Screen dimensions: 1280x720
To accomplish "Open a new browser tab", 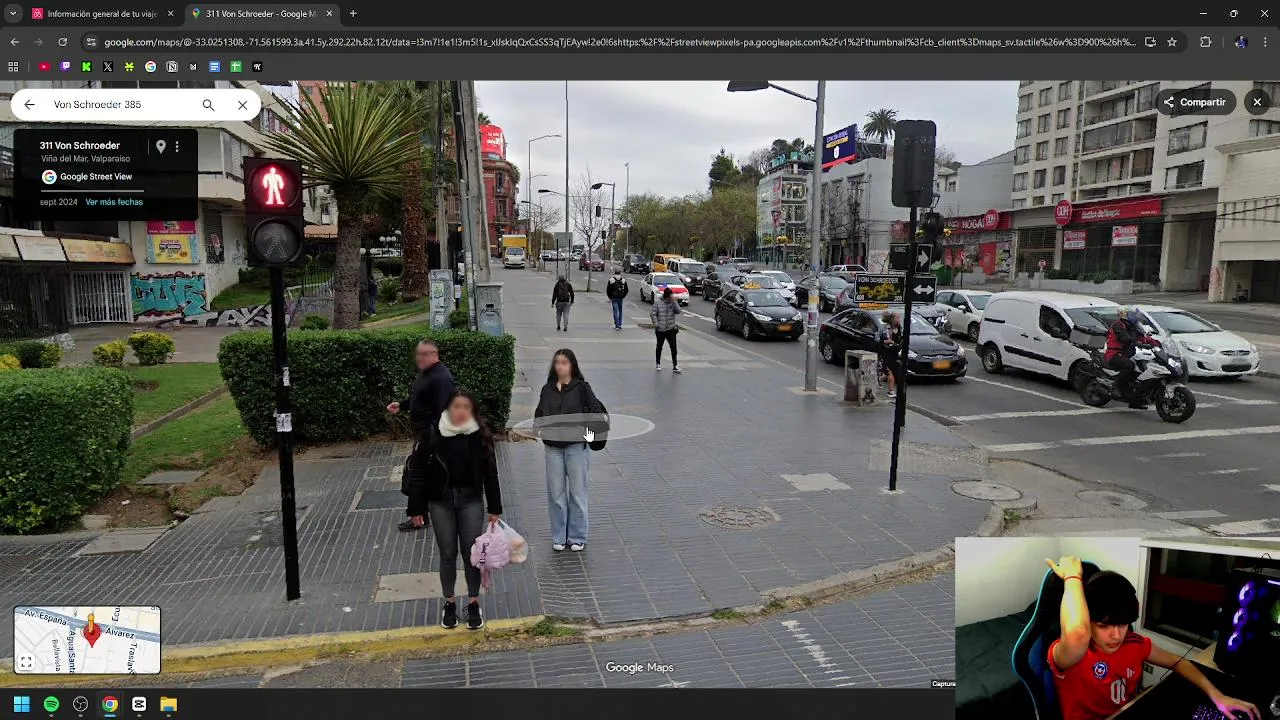I will (x=353, y=14).
